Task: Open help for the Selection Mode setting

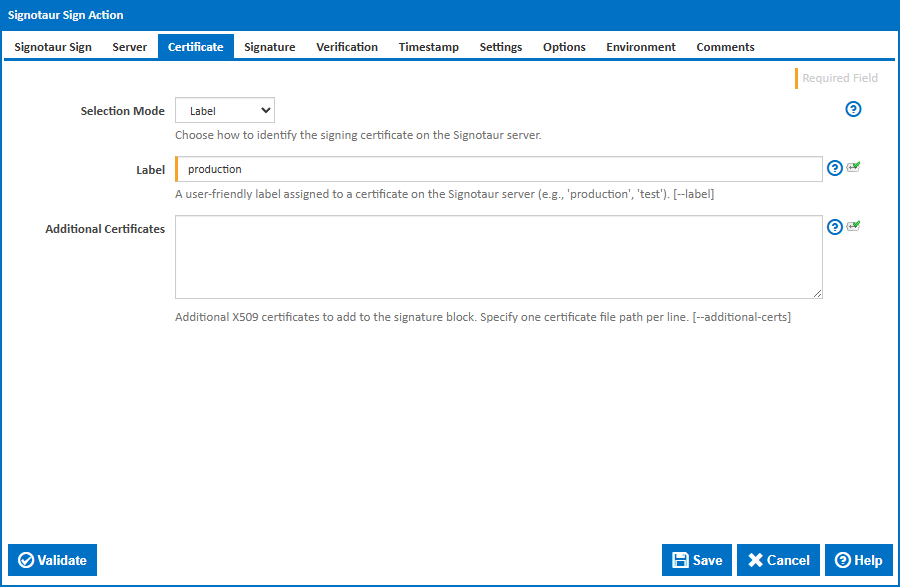Action: pyautogui.click(x=853, y=109)
